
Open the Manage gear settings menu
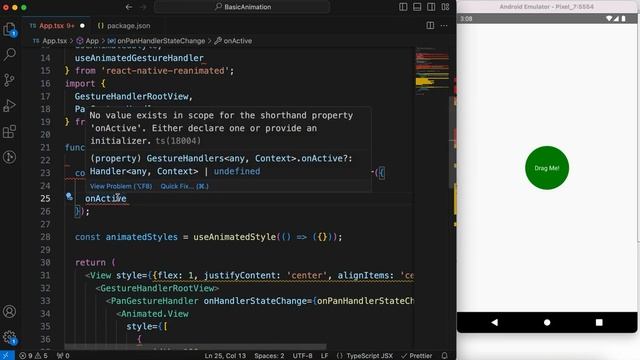point(9,338)
